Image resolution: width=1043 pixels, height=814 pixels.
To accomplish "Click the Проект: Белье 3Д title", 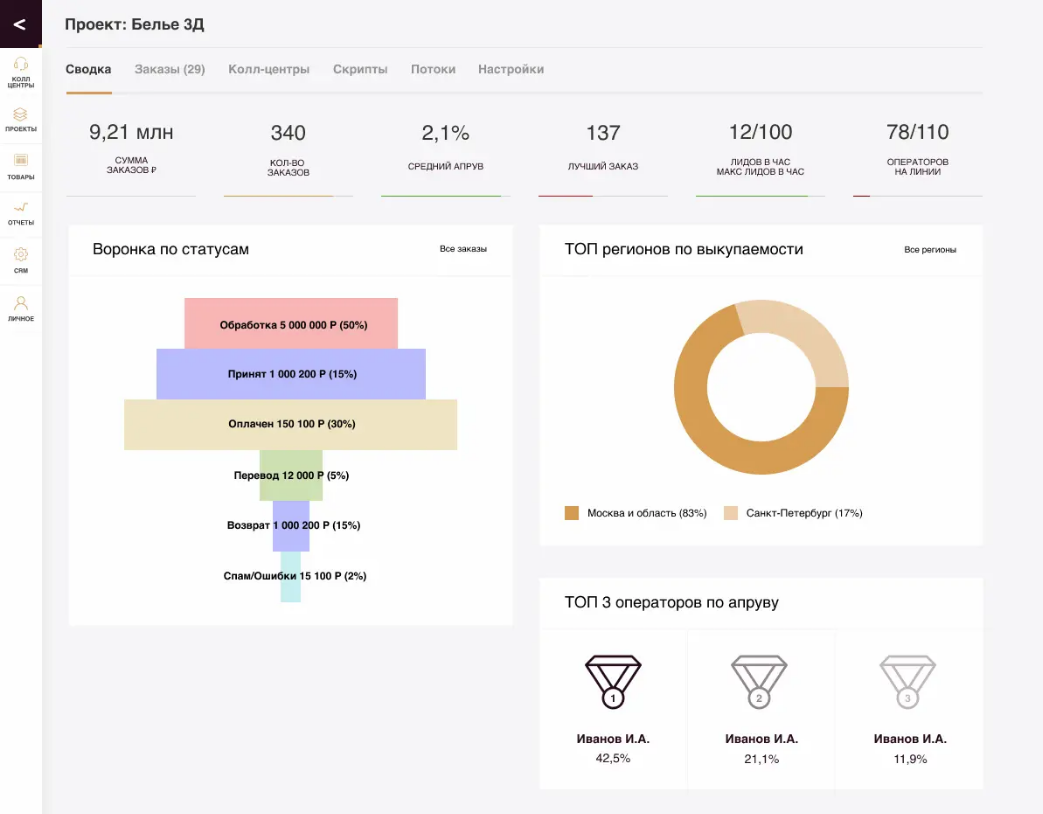I will (134, 25).
